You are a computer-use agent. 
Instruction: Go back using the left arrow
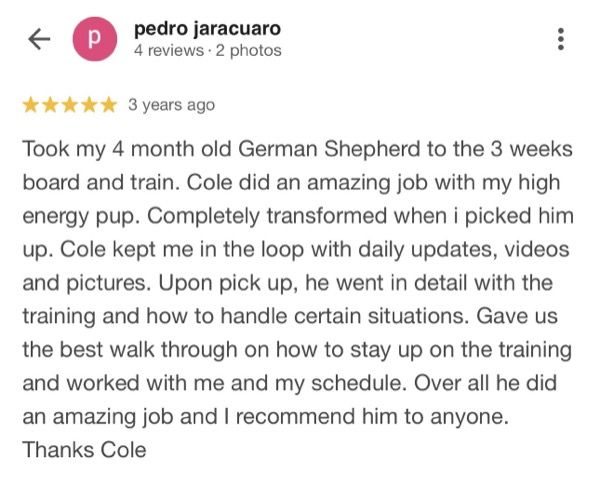(x=39, y=39)
